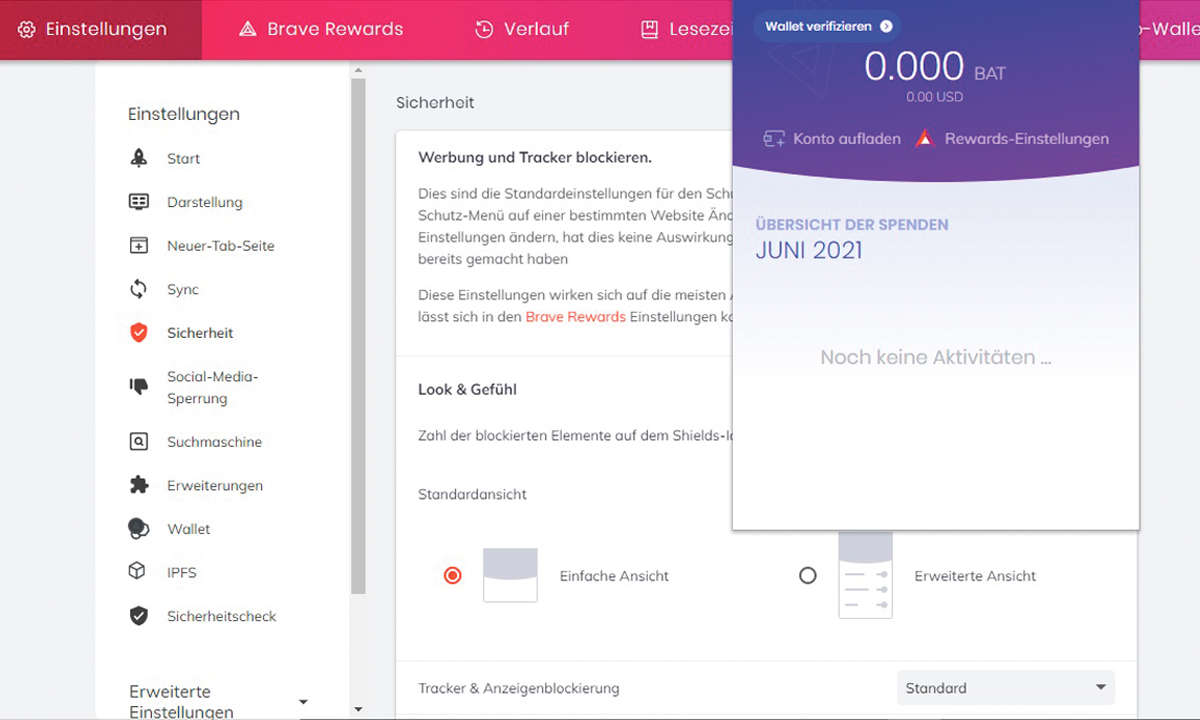Click the red shield Sicherheit icon
Image resolution: width=1200 pixels, height=720 pixels.
pyautogui.click(x=139, y=333)
